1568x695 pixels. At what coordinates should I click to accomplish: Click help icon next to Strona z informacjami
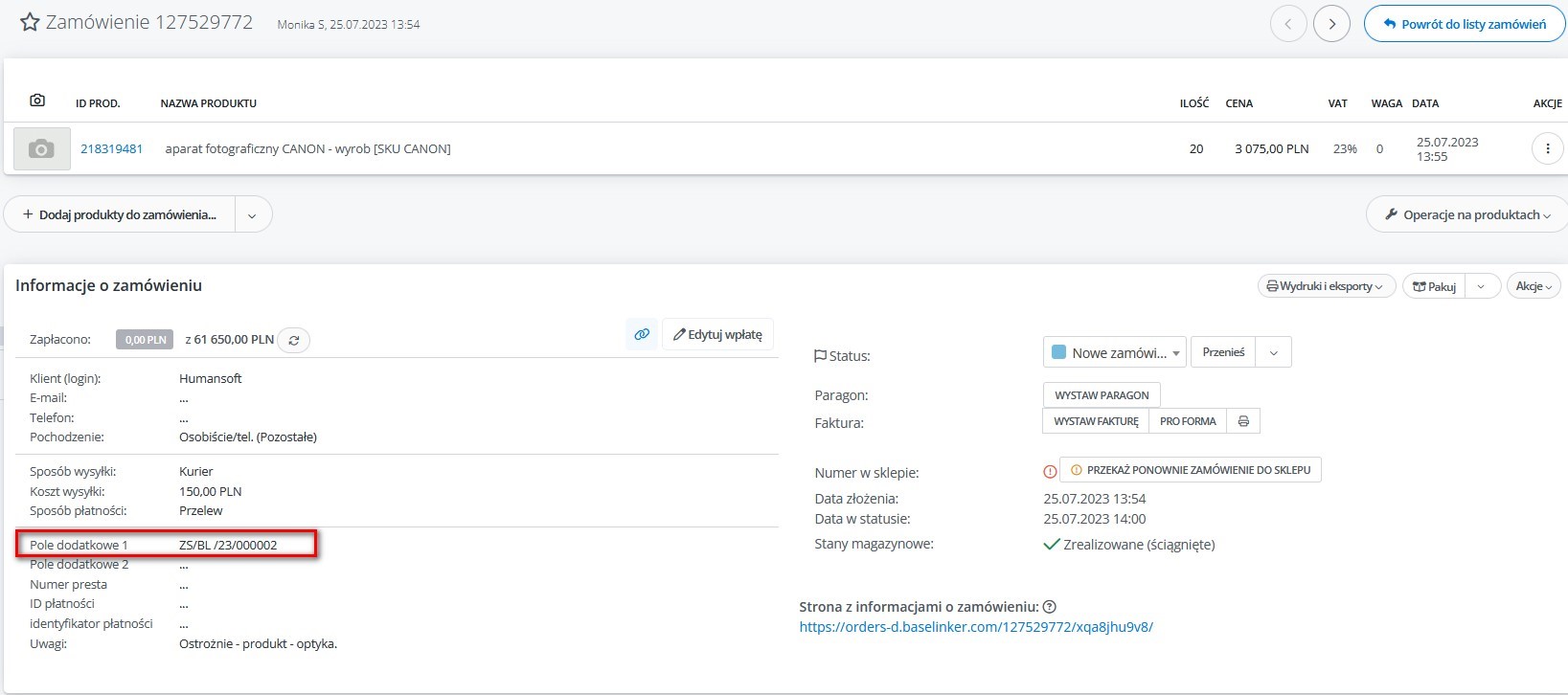1050,607
